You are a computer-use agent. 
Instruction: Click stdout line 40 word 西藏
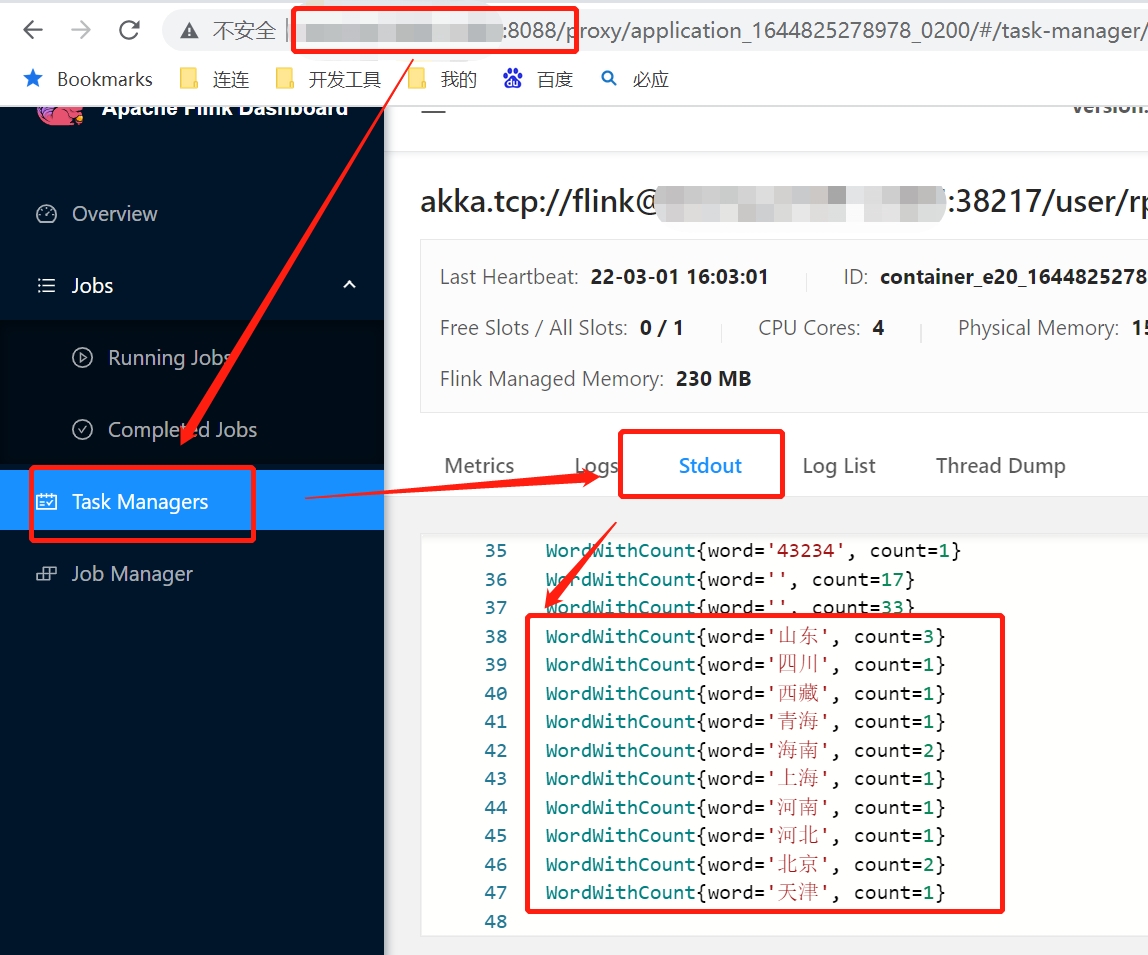[797, 694]
